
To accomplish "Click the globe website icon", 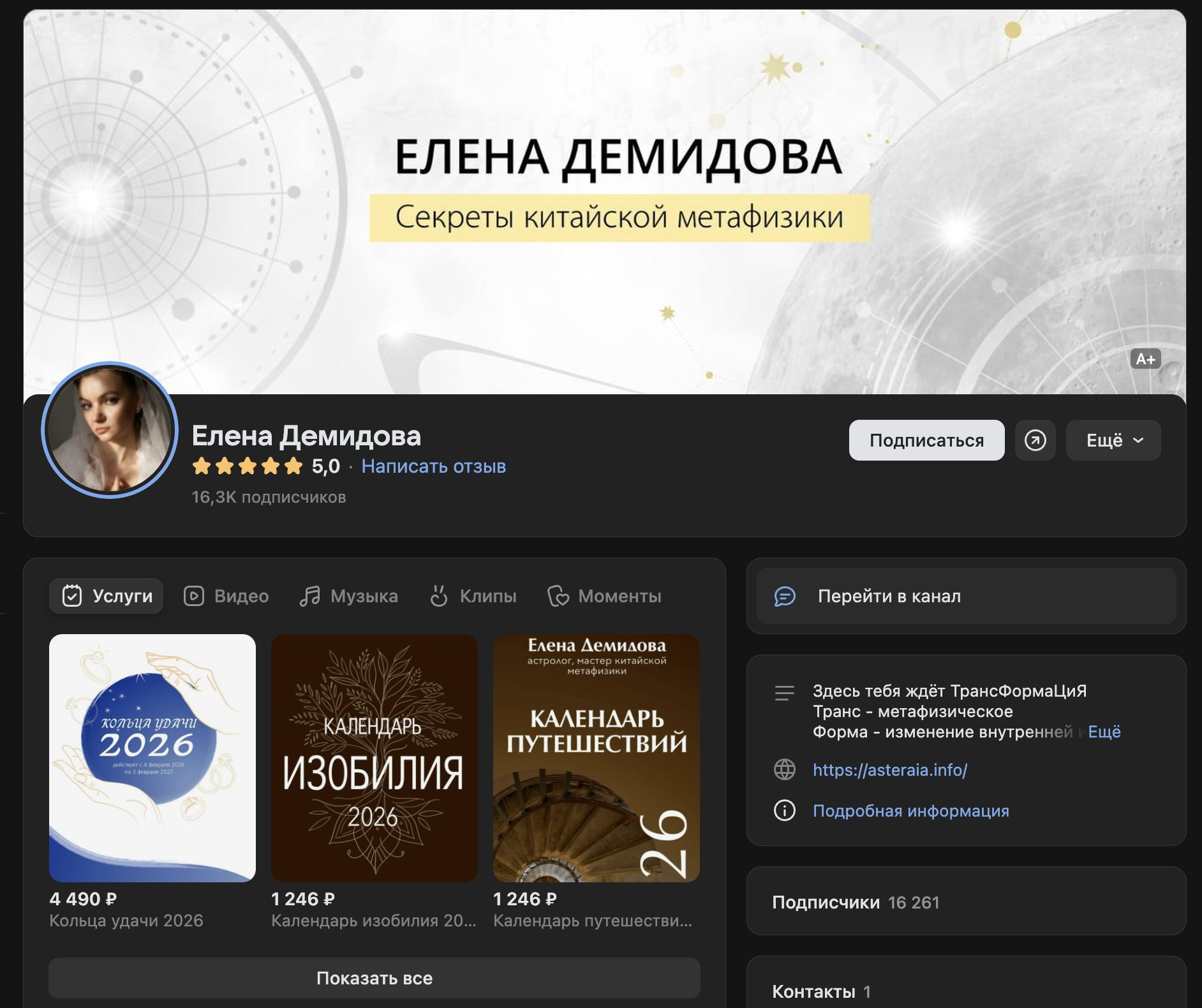I will (x=785, y=769).
